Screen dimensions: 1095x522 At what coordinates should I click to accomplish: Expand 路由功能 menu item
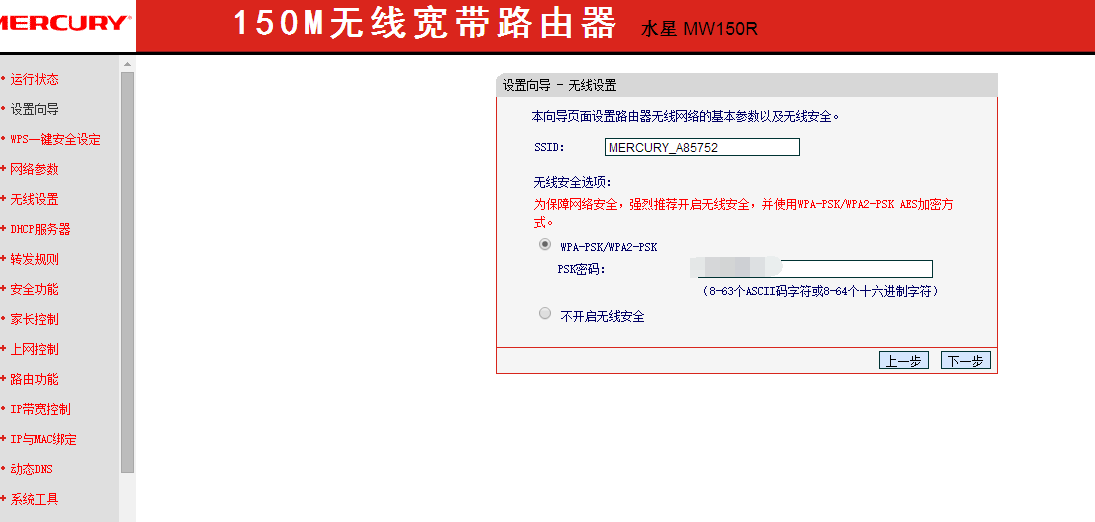pyautogui.click(x=34, y=380)
